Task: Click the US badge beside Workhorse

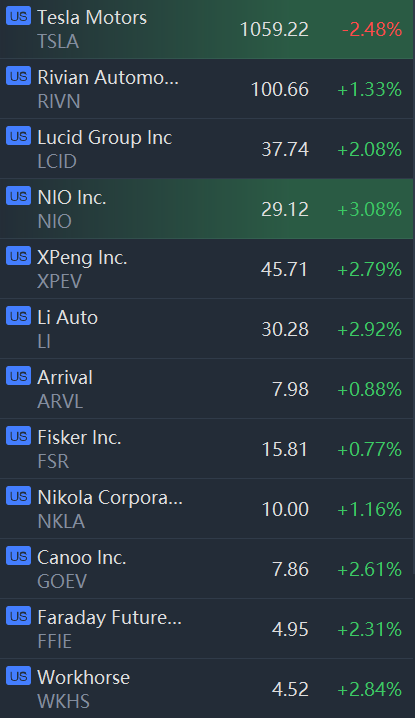Action: click(x=18, y=676)
